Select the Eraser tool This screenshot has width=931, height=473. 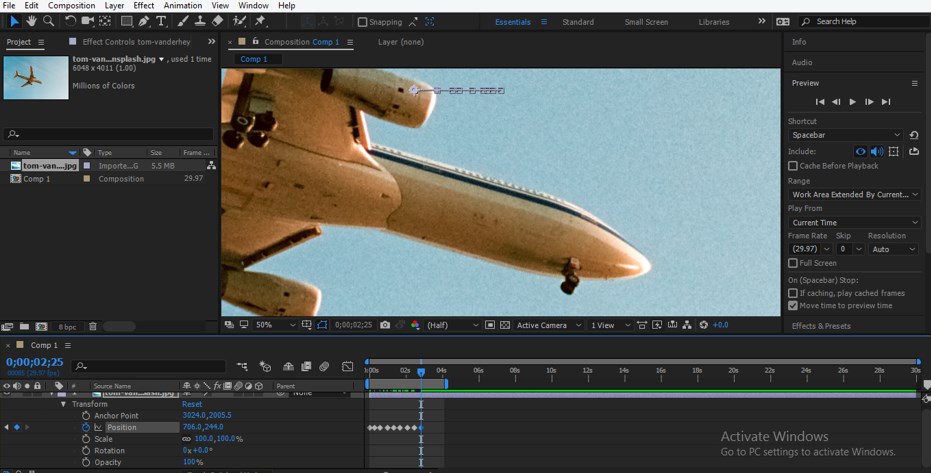[217, 21]
